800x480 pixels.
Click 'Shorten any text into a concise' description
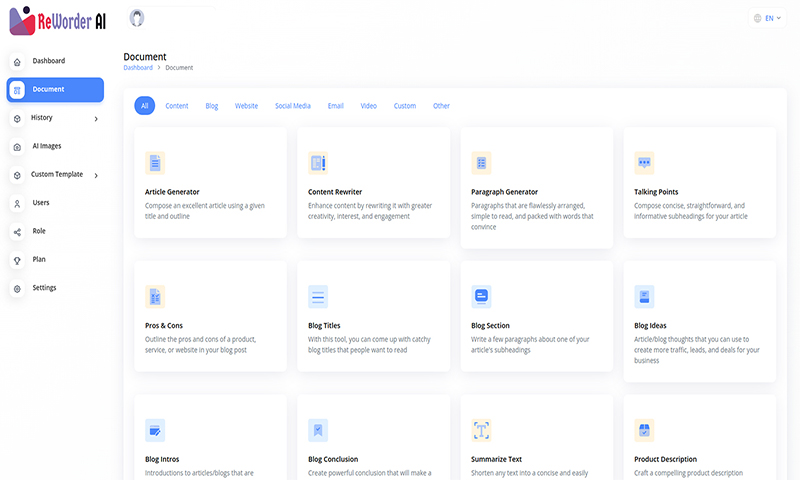(x=529, y=473)
